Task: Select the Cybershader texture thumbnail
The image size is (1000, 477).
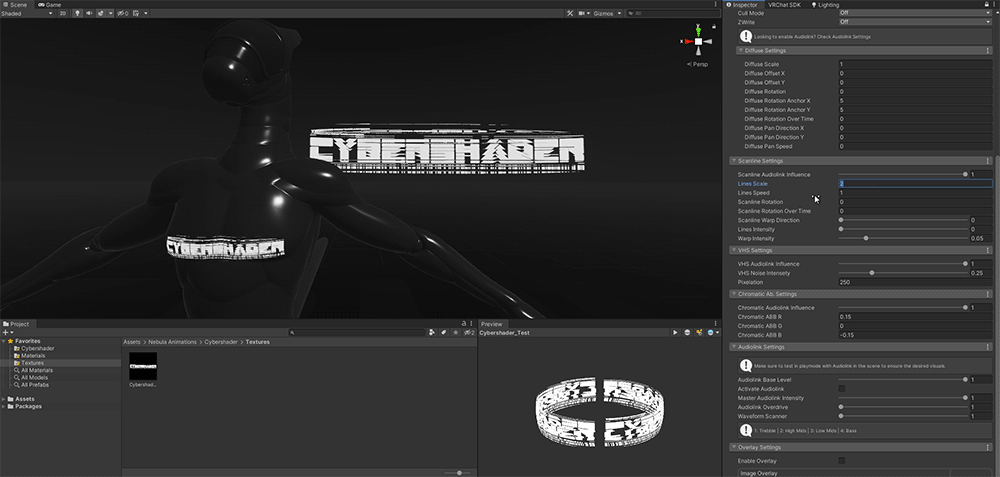Action: pos(143,367)
